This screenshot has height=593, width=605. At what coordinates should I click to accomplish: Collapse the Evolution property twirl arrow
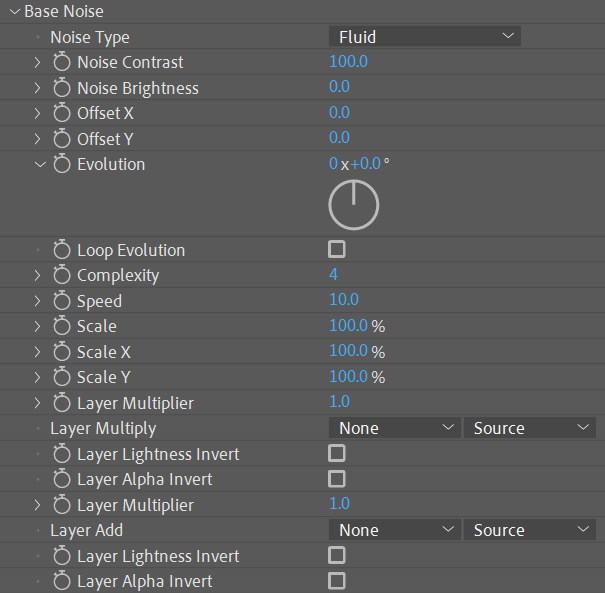click(x=39, y=164)
